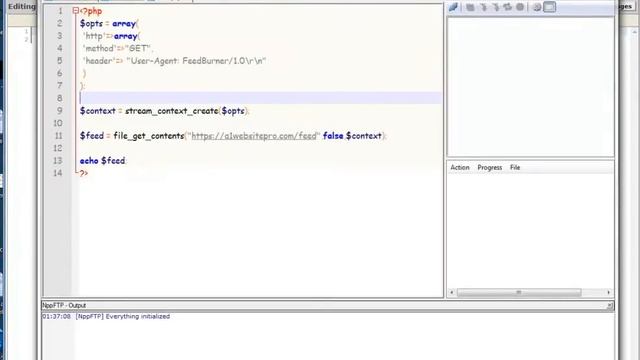Click the NppFTP Upload file icon
The width and height of the screenshot is (640, 360).
pos(496,7)
